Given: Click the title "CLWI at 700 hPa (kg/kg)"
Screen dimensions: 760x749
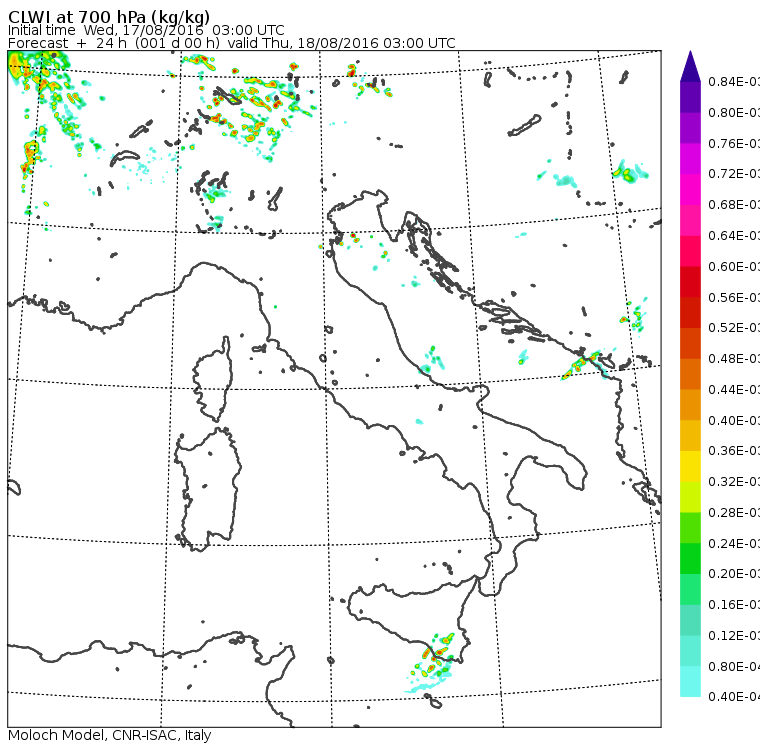Looking at the screenshot, I should 109,17.
